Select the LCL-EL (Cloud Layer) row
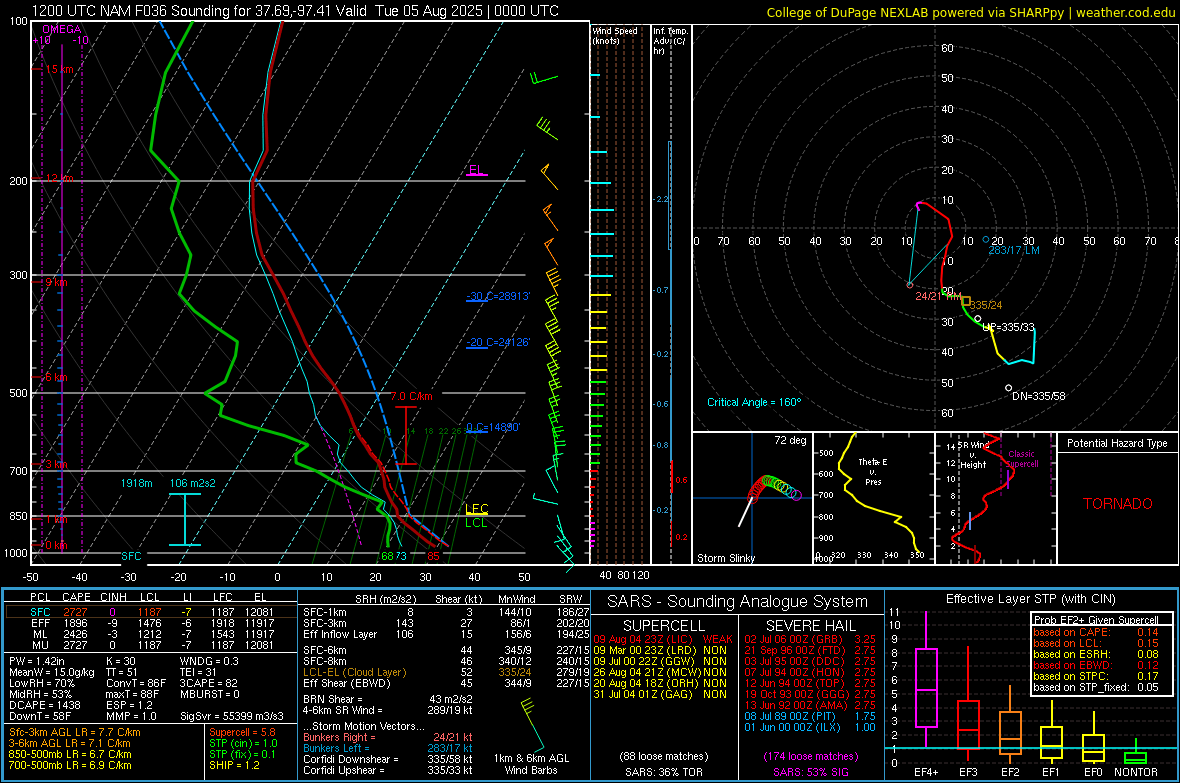The height and width of the screenshot is (783, 1180). [x=446, y=672]
